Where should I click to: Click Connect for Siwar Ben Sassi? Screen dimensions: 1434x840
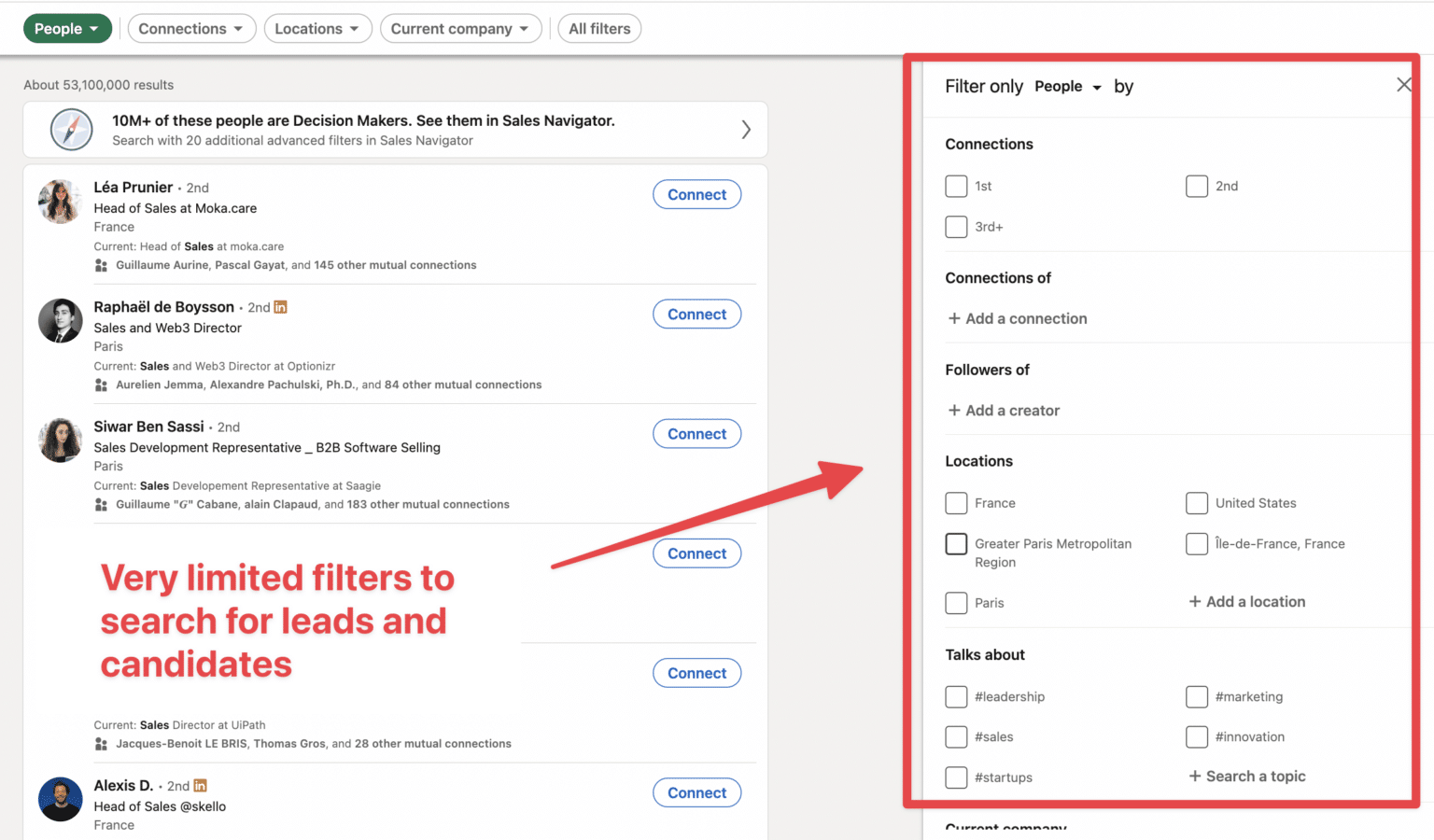(696, 433)
